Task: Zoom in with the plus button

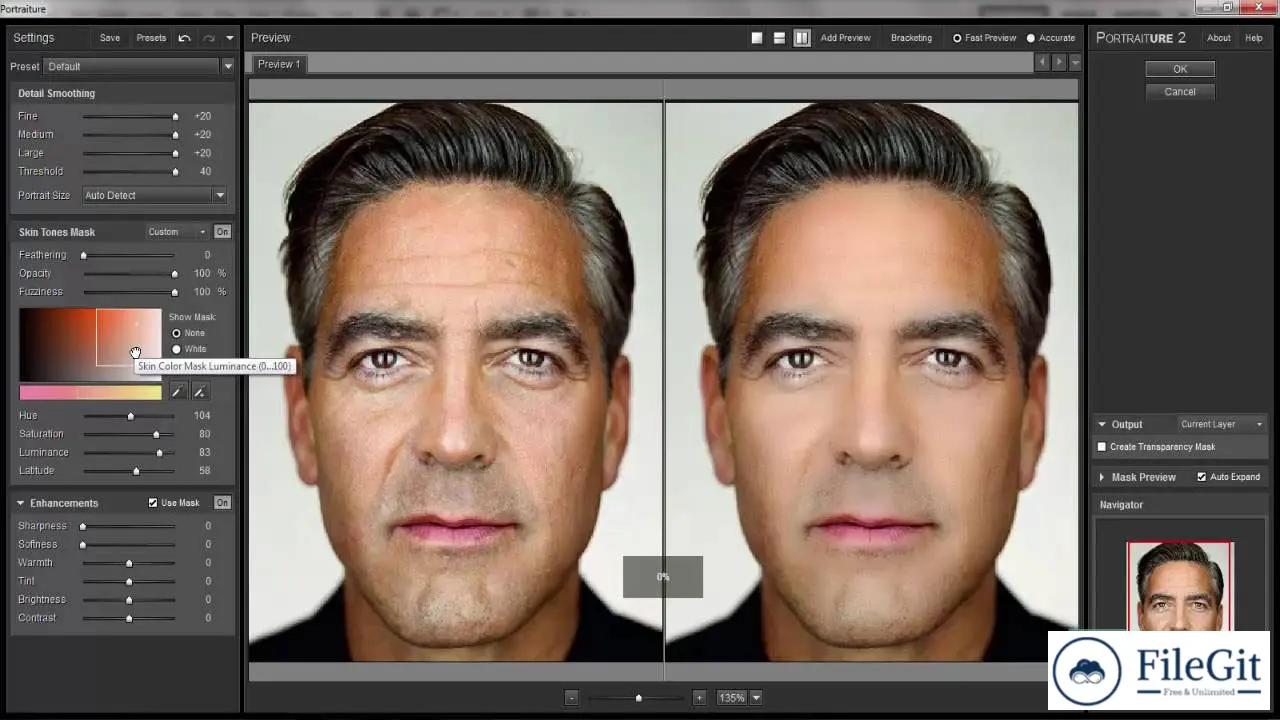Action: click(x=699, y=698)
